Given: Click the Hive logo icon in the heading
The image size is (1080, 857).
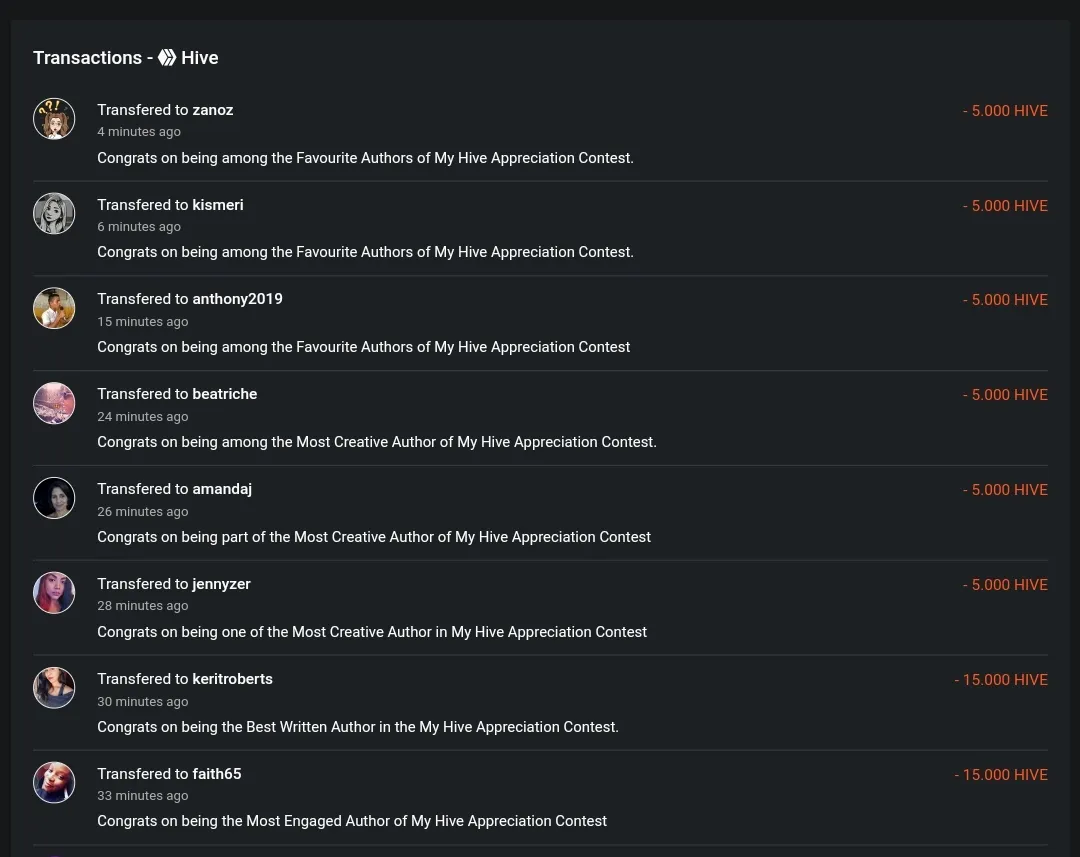Looking at the screenshot, I should (x=167, y=58).
